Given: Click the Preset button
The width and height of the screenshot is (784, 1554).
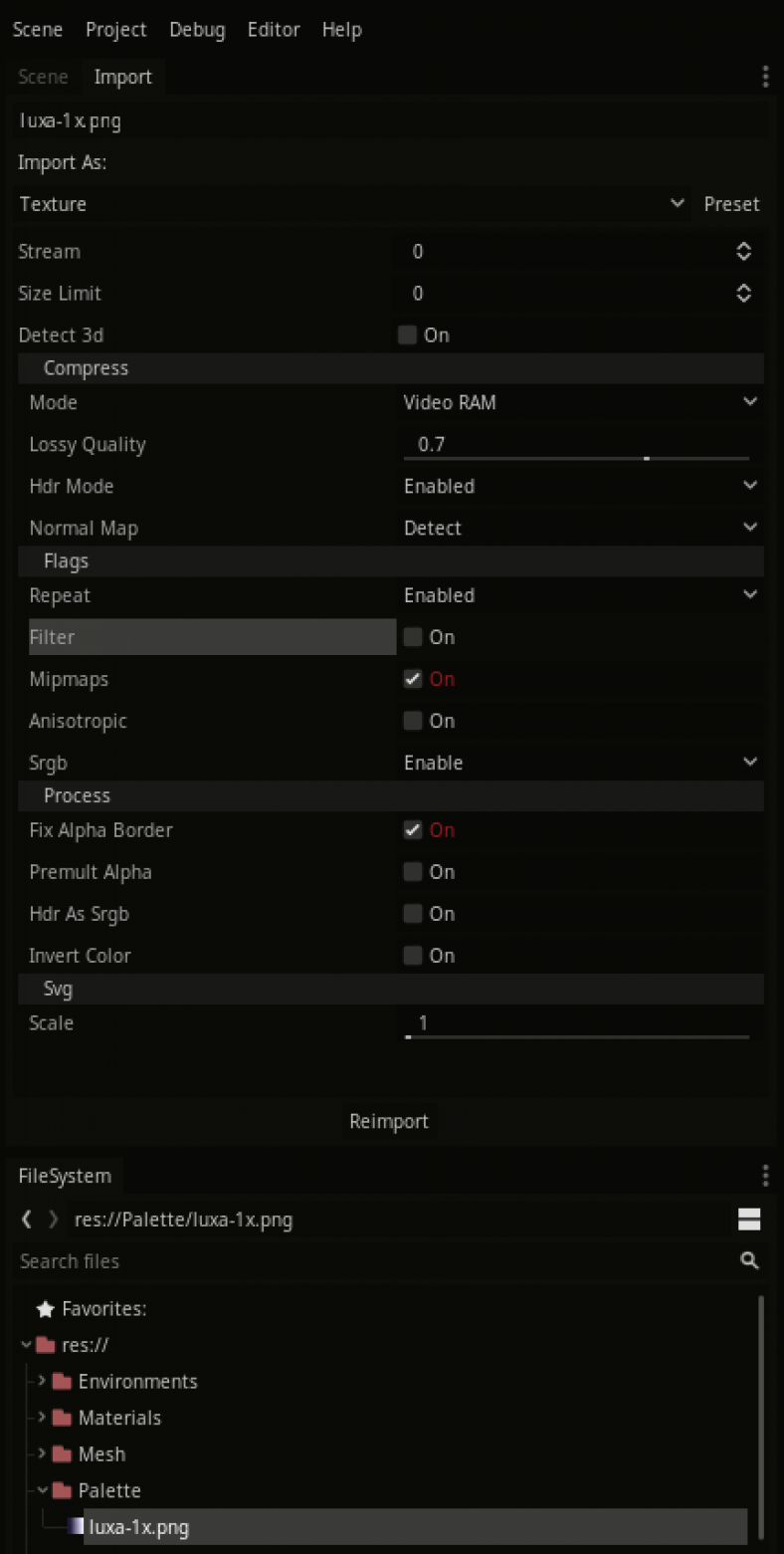Looking at the screenshot, I should [731, 203].
